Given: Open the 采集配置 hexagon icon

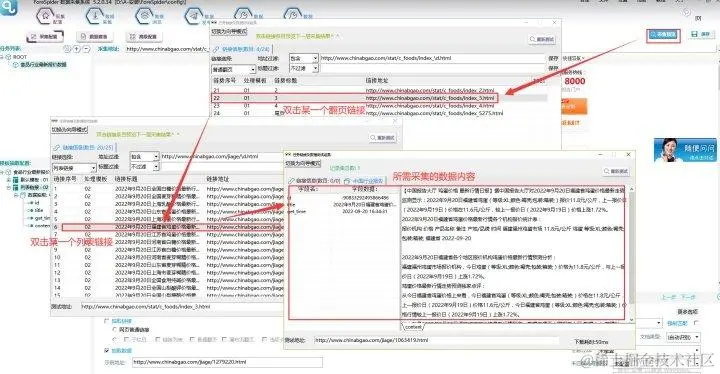Looking at the screenshot, I should click(45, 16).
